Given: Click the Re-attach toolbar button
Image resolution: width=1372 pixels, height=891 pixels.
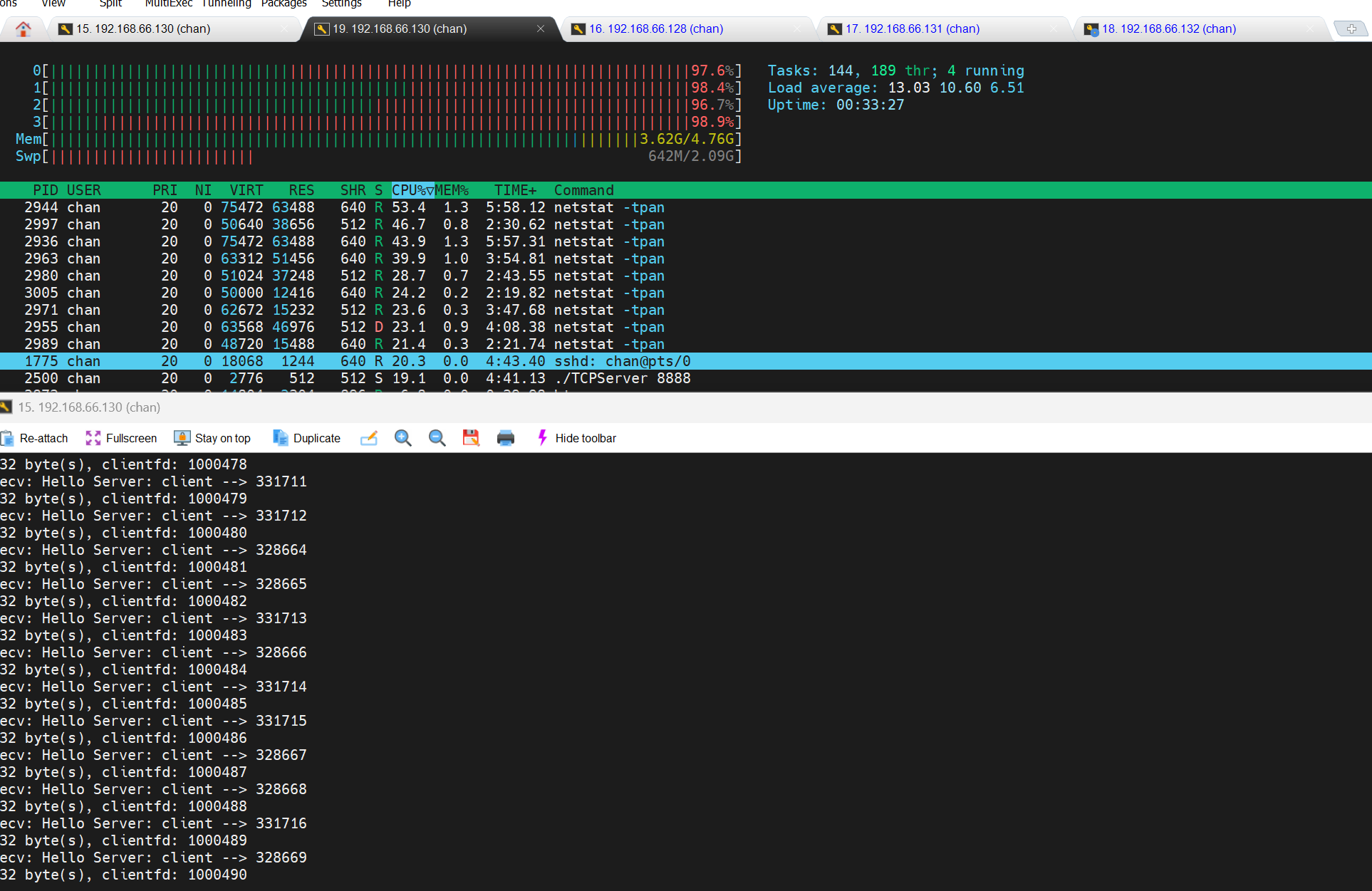Looking at the screenshot, I should (35, 438).
